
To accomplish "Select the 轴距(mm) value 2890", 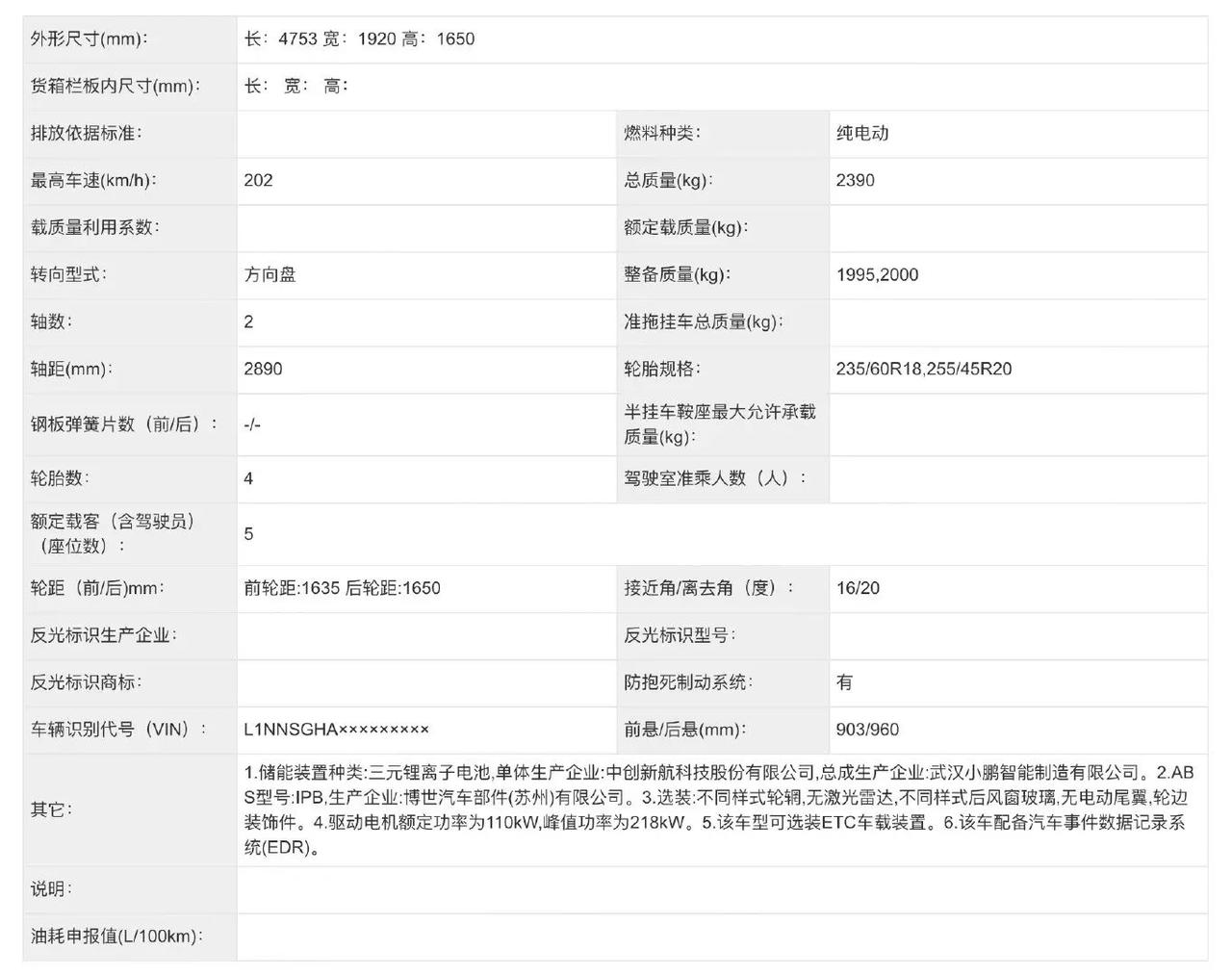I will pyautogui.click(x=264, y=370).
